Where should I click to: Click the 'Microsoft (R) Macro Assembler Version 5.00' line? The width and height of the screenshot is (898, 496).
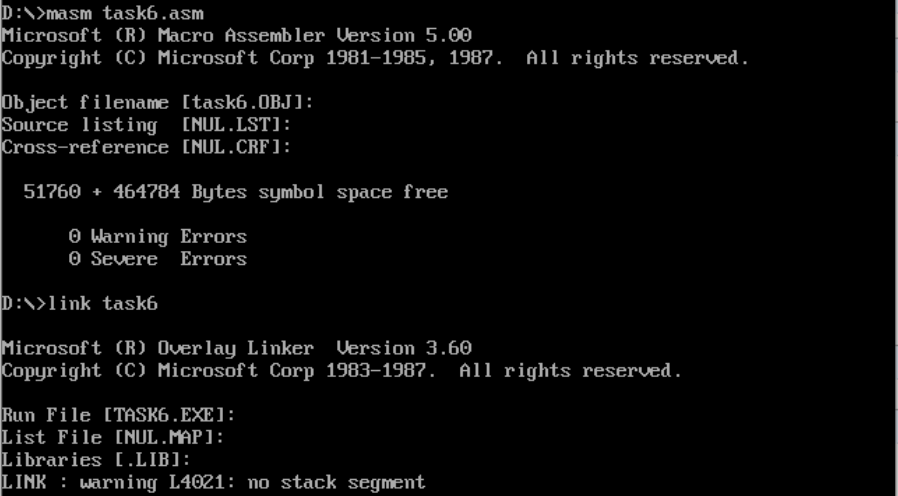pos(236,36)
